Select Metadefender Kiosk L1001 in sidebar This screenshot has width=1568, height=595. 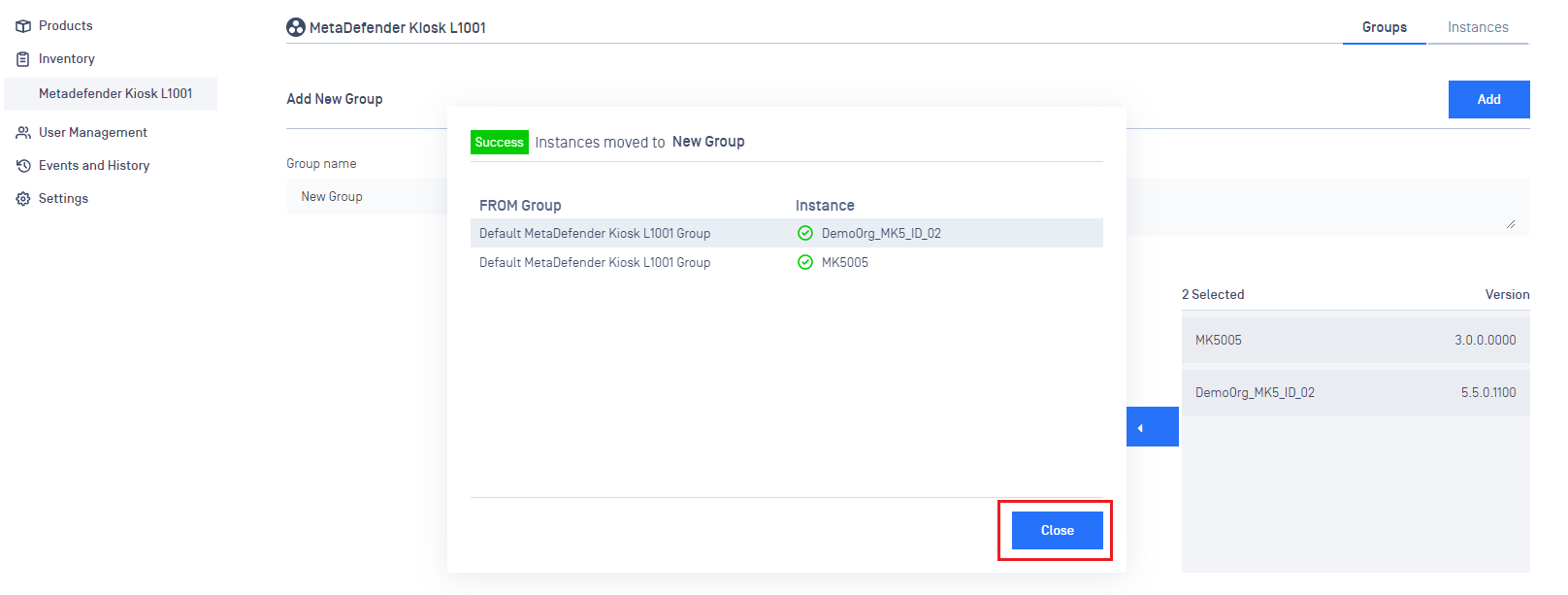pos(111,94)
